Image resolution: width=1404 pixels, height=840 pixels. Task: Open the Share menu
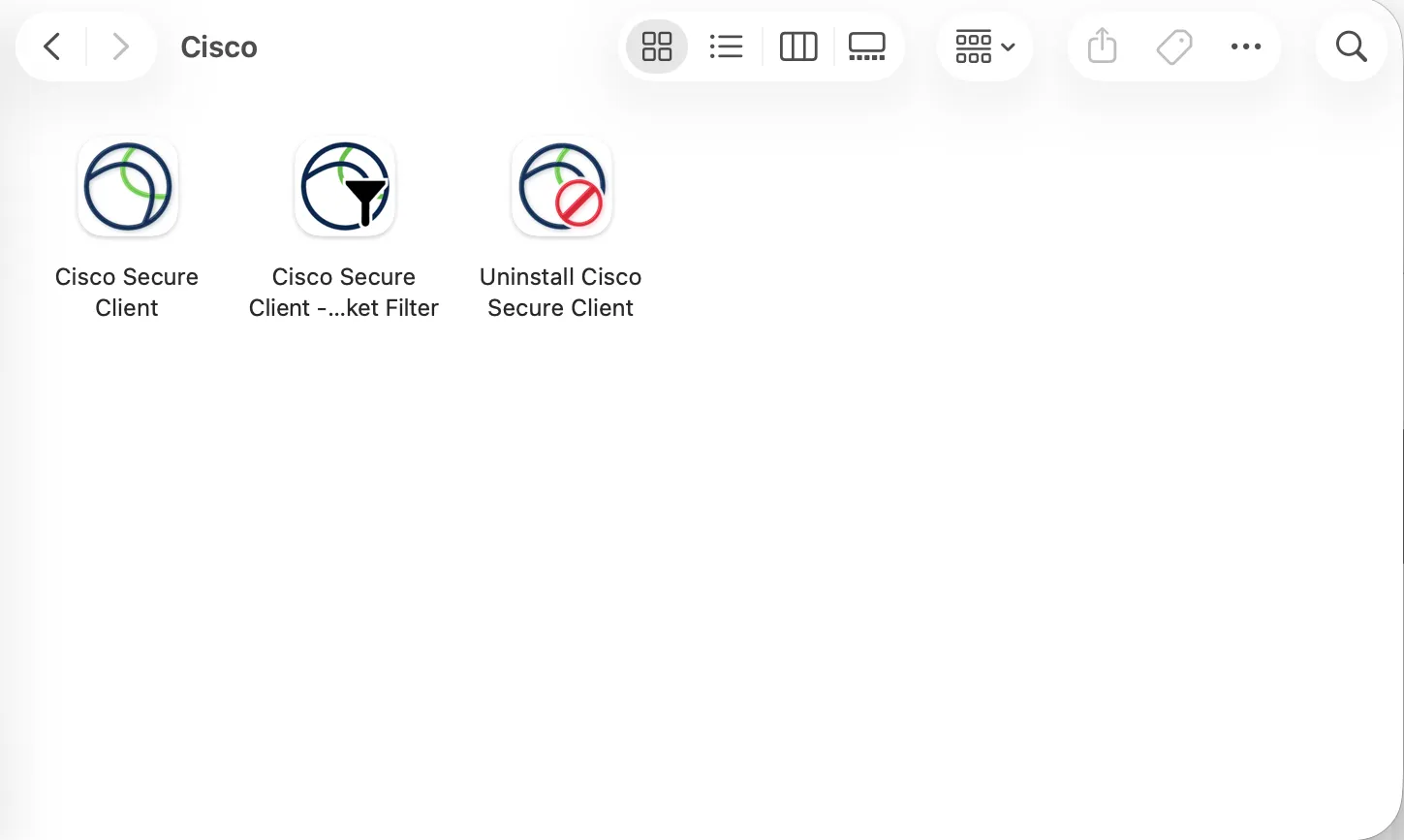coord(1103,47)
